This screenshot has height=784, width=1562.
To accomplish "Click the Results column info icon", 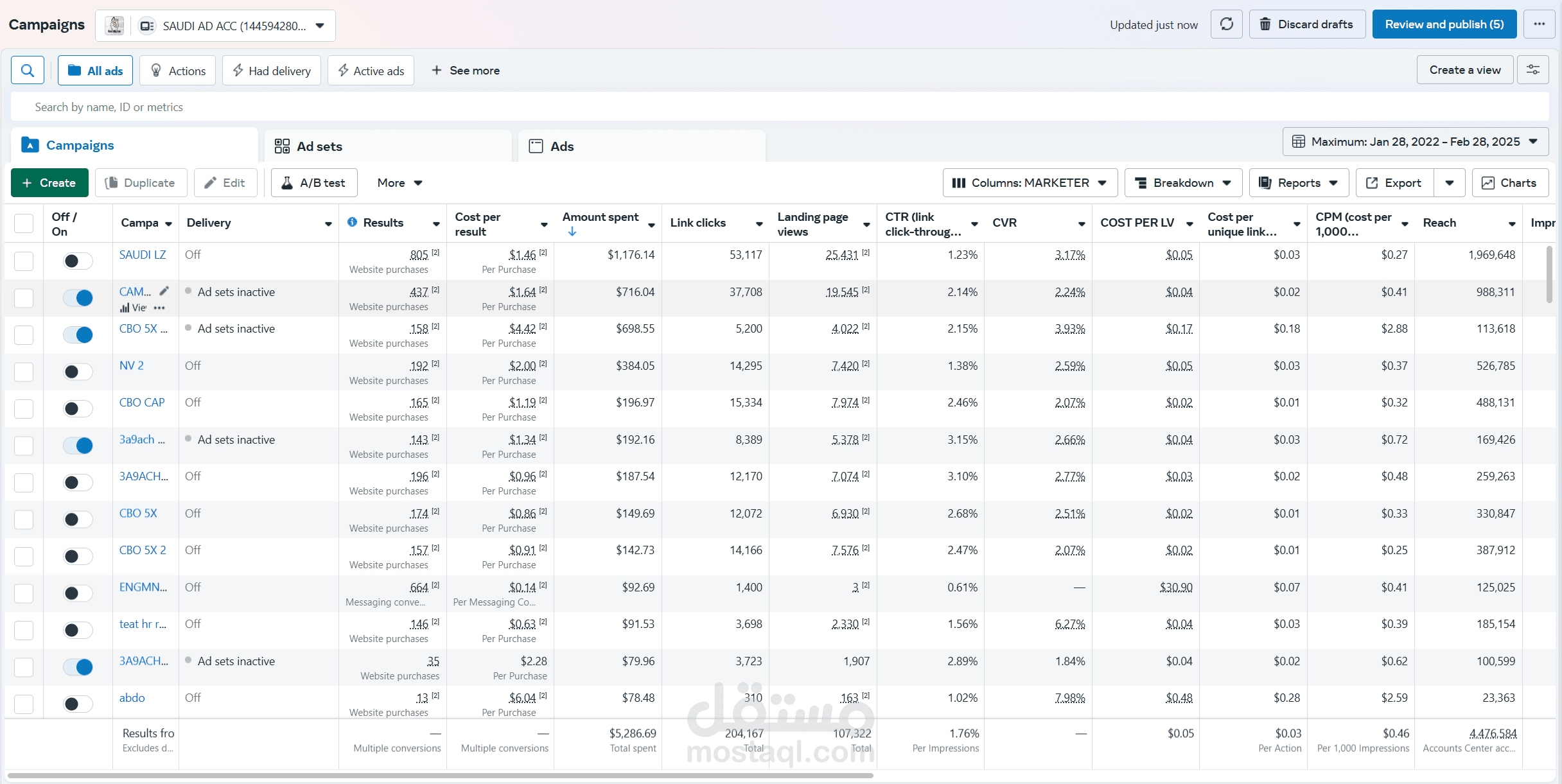I will click(352, 222).
